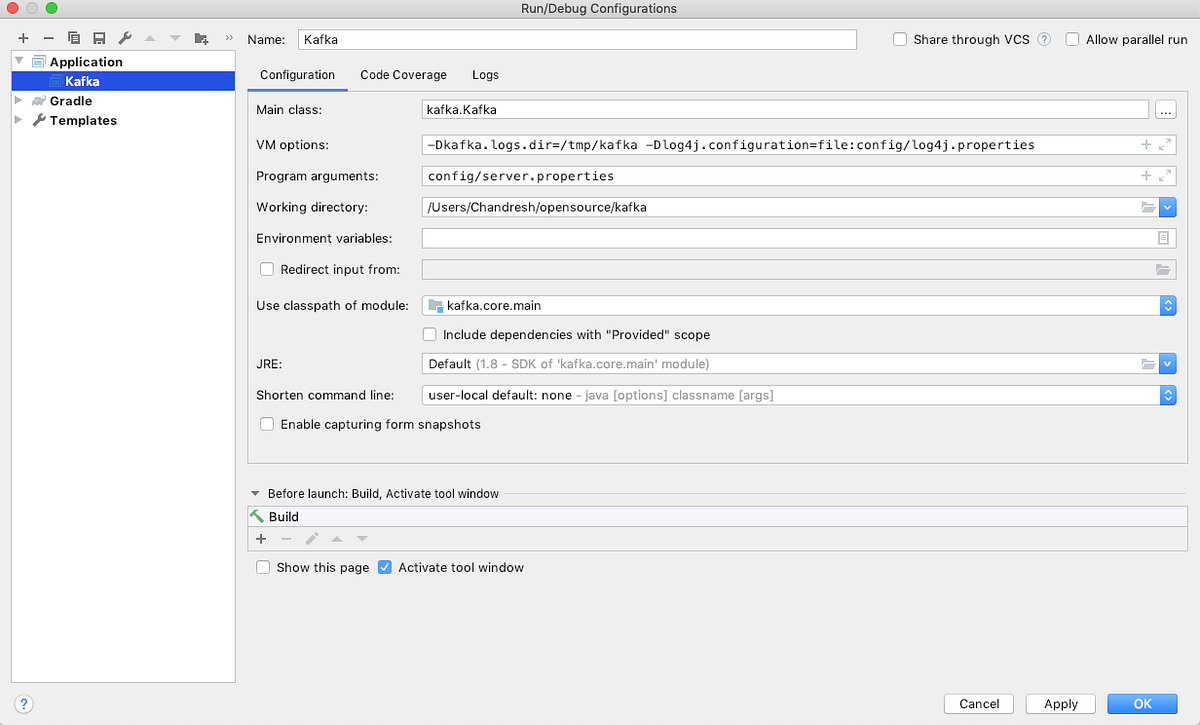Expand the Gradle tree node
The image size is (1200, 725).
point(17,100)
